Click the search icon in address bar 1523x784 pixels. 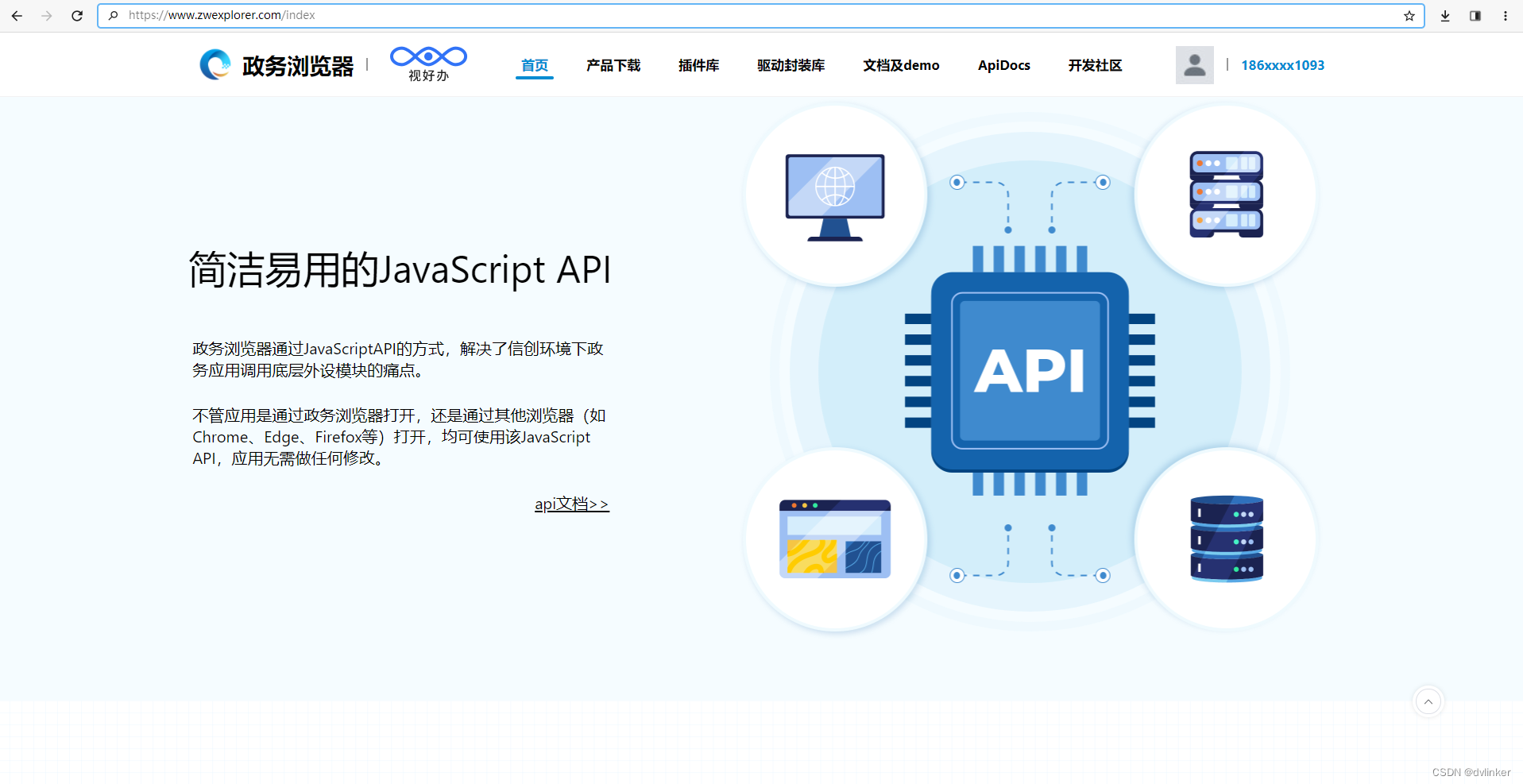114,16
